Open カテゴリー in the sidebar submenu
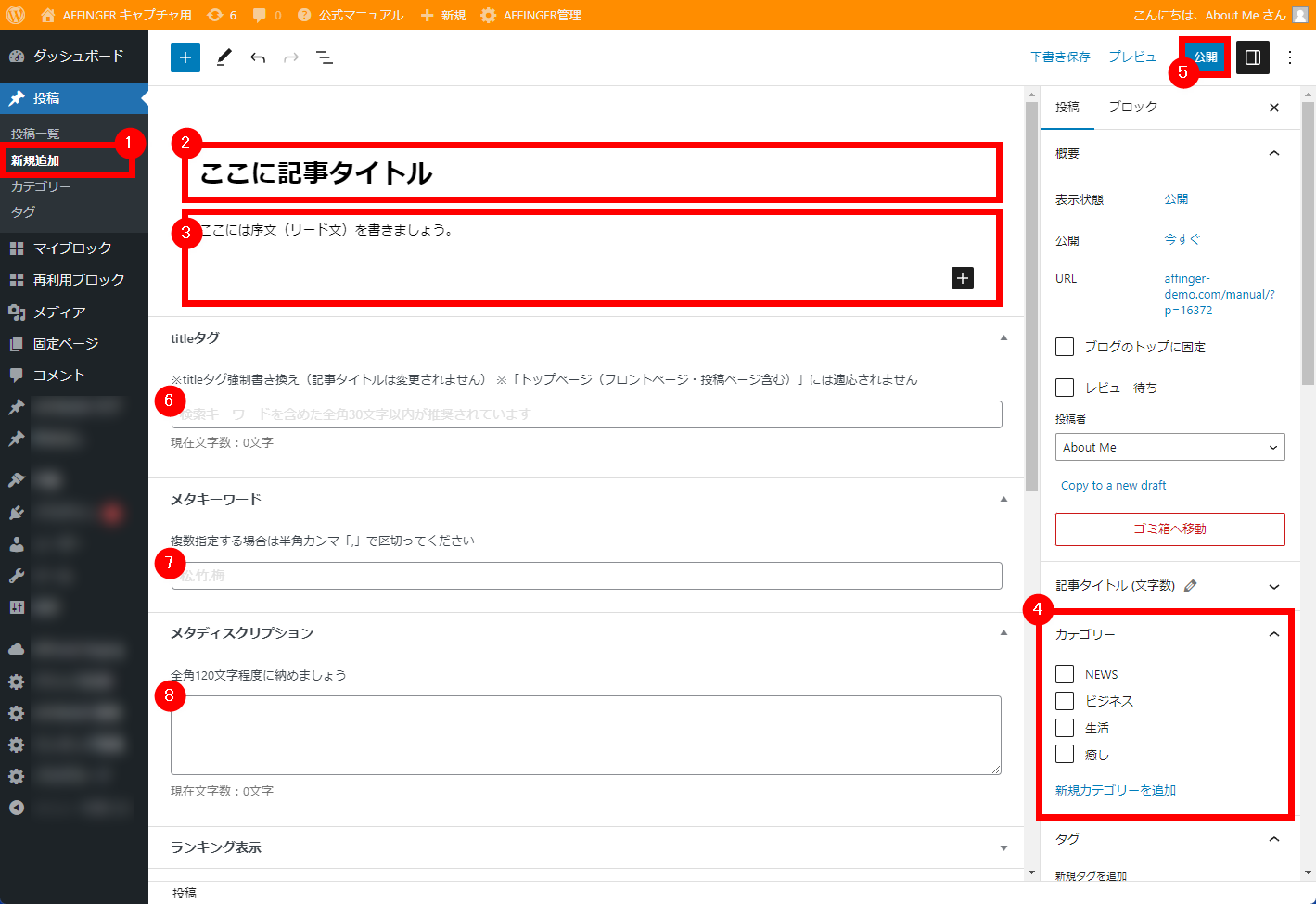Viewport: 1316px width, 904px height. pyautogui.click(x=41, y=186)
